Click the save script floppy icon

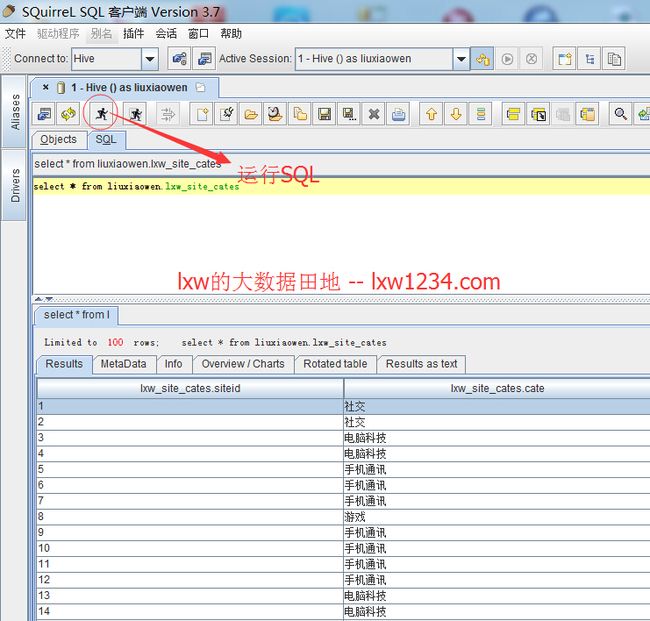[324, 114]
